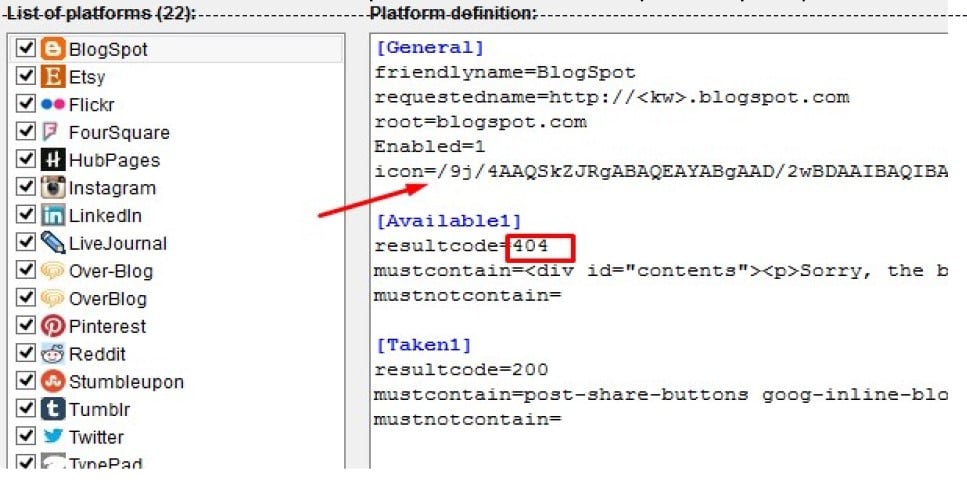
Task: Select Etsy in the platform list
Action: click(87, 77)
